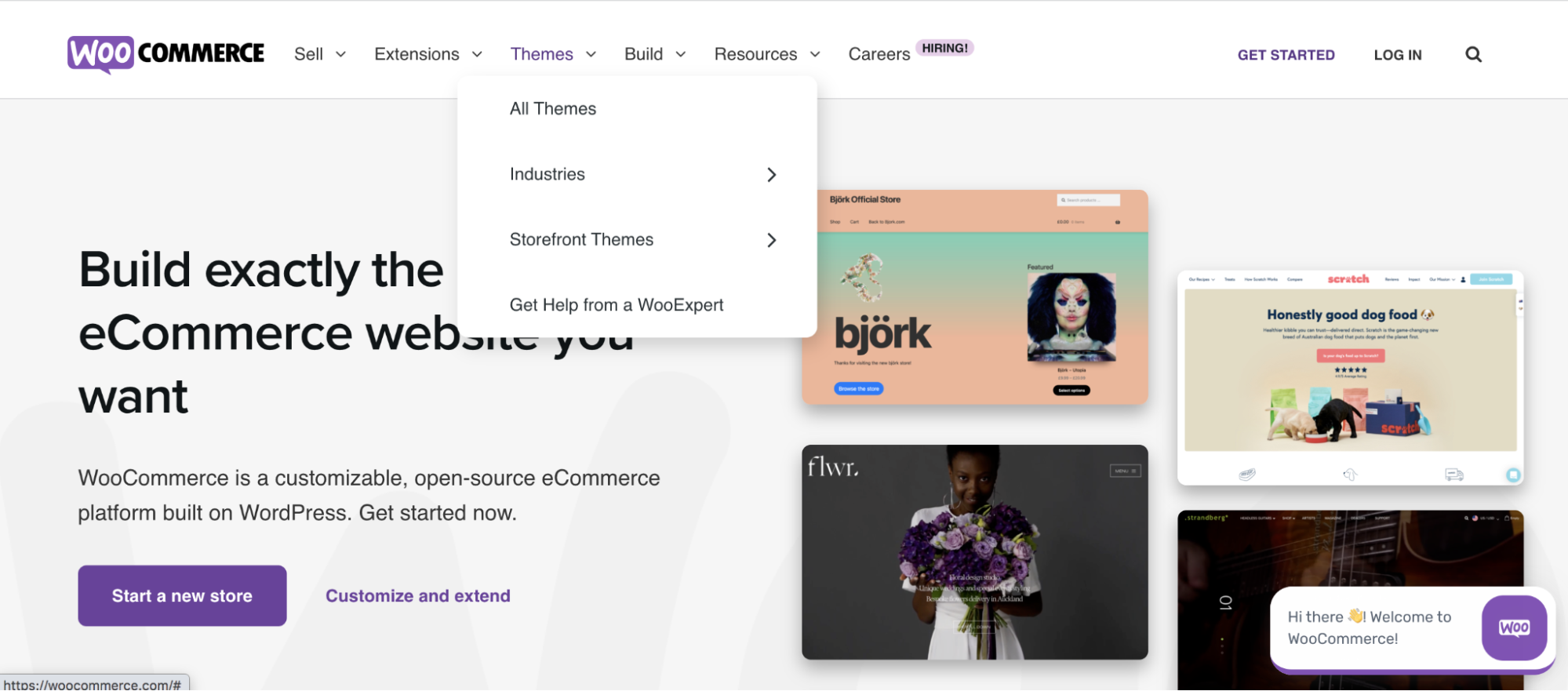The image size is (1568, 691).
Task: Collapse the Themes menu
Action: (x=554, y=54)
